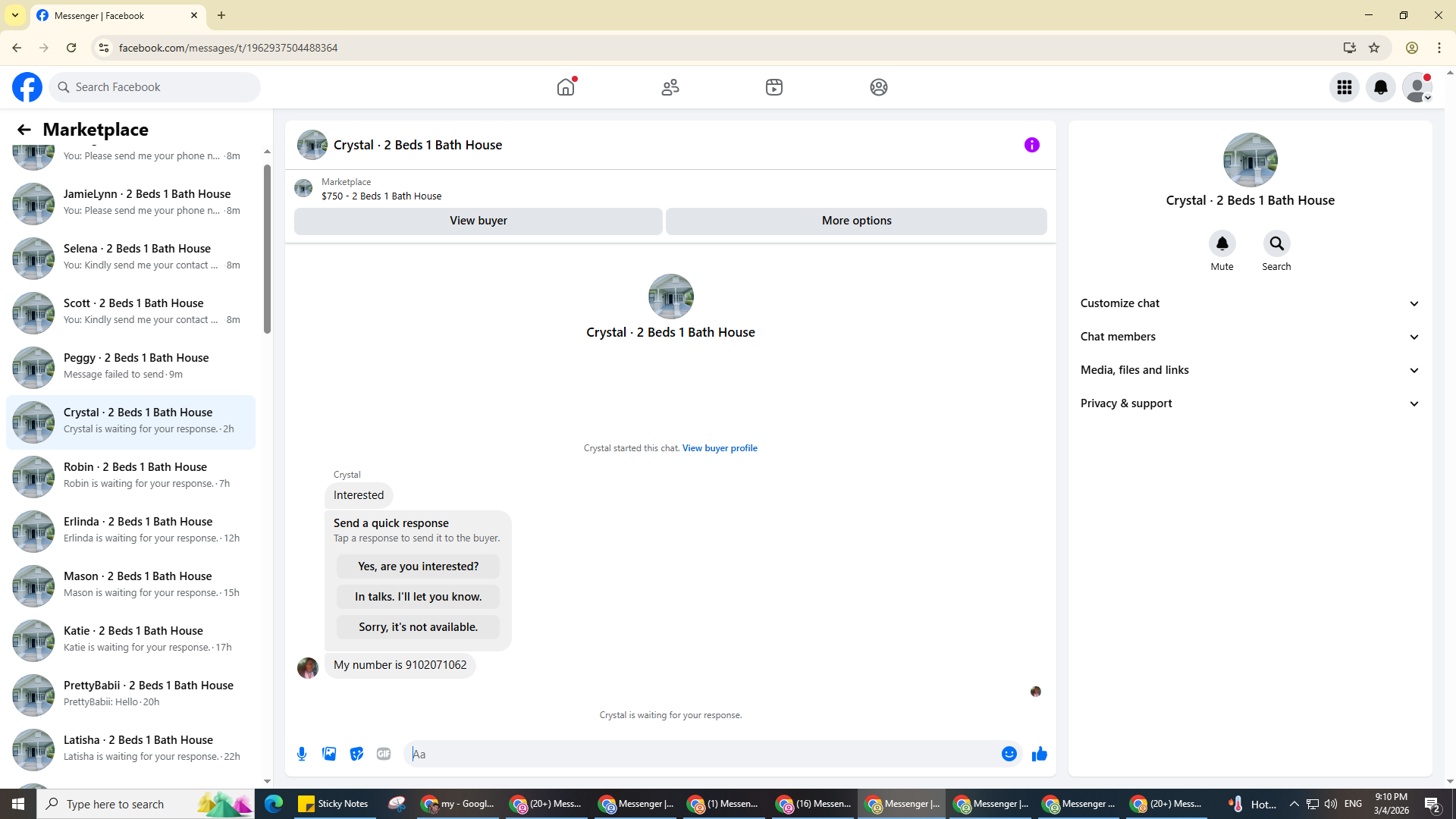Expand the Customize chat section
1456x819 pixels.
1250,303
